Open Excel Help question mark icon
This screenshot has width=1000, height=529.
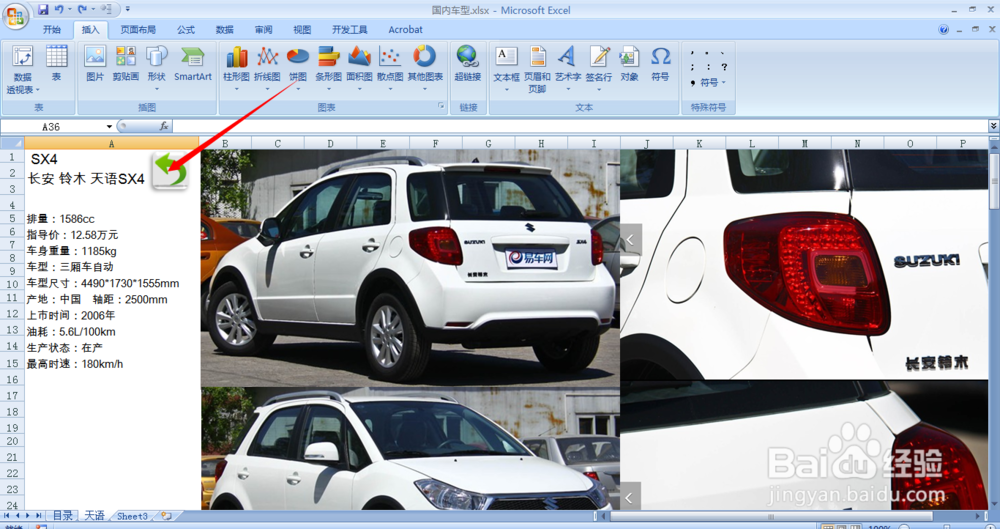[943, 29]
